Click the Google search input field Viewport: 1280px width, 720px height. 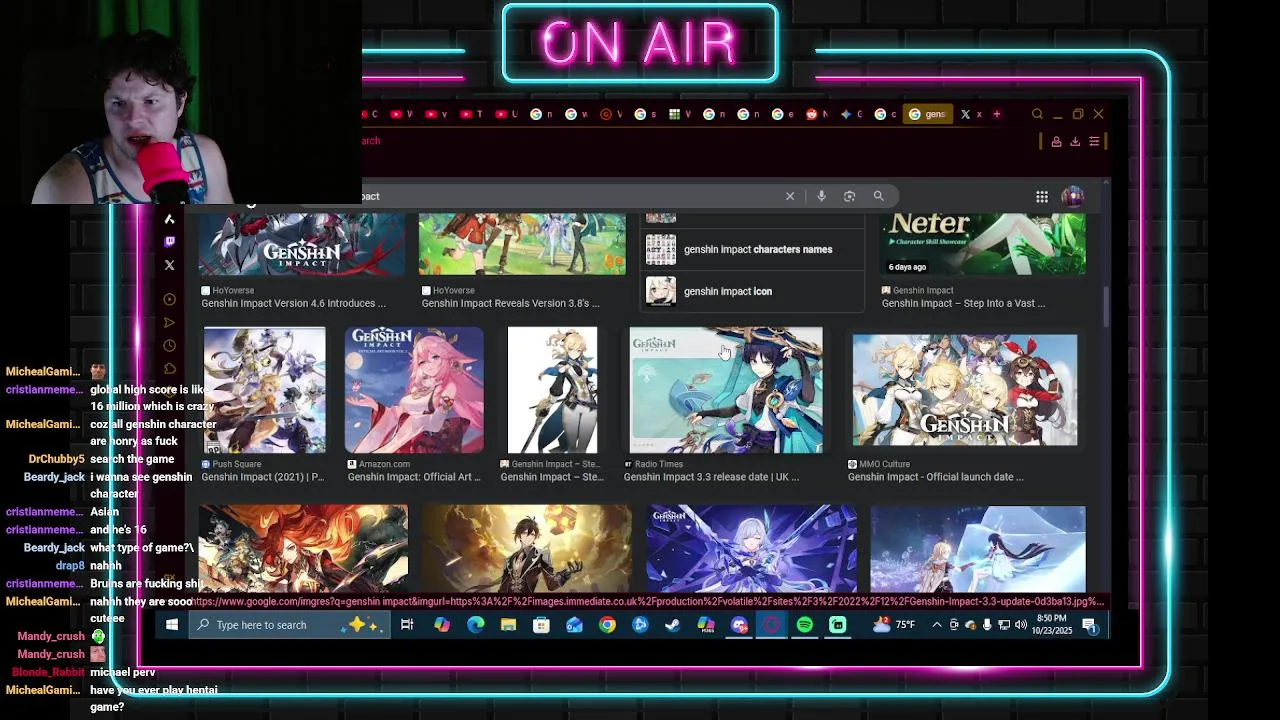coord(570,196)
